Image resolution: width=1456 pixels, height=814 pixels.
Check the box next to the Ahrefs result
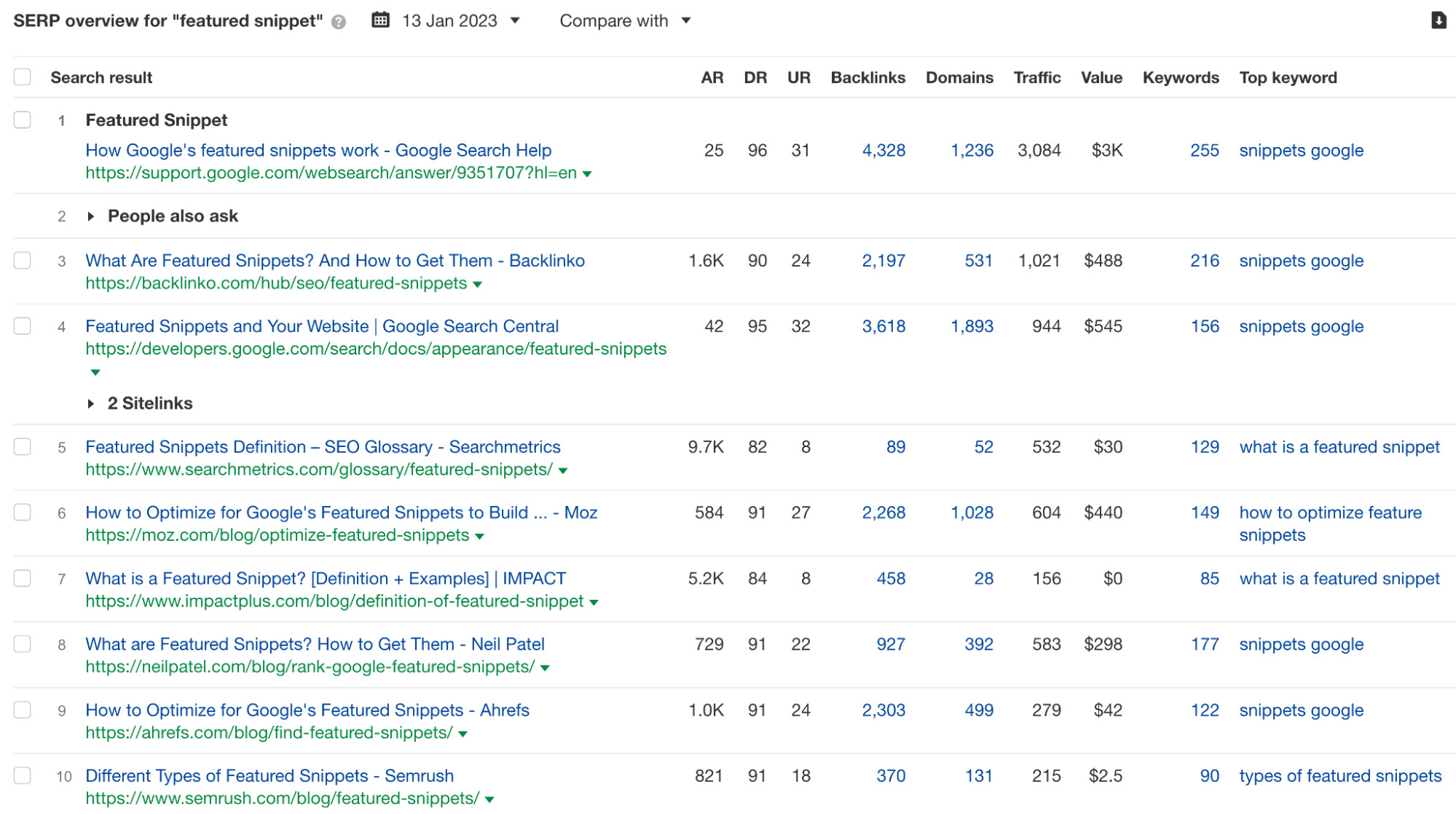[23, 709]
